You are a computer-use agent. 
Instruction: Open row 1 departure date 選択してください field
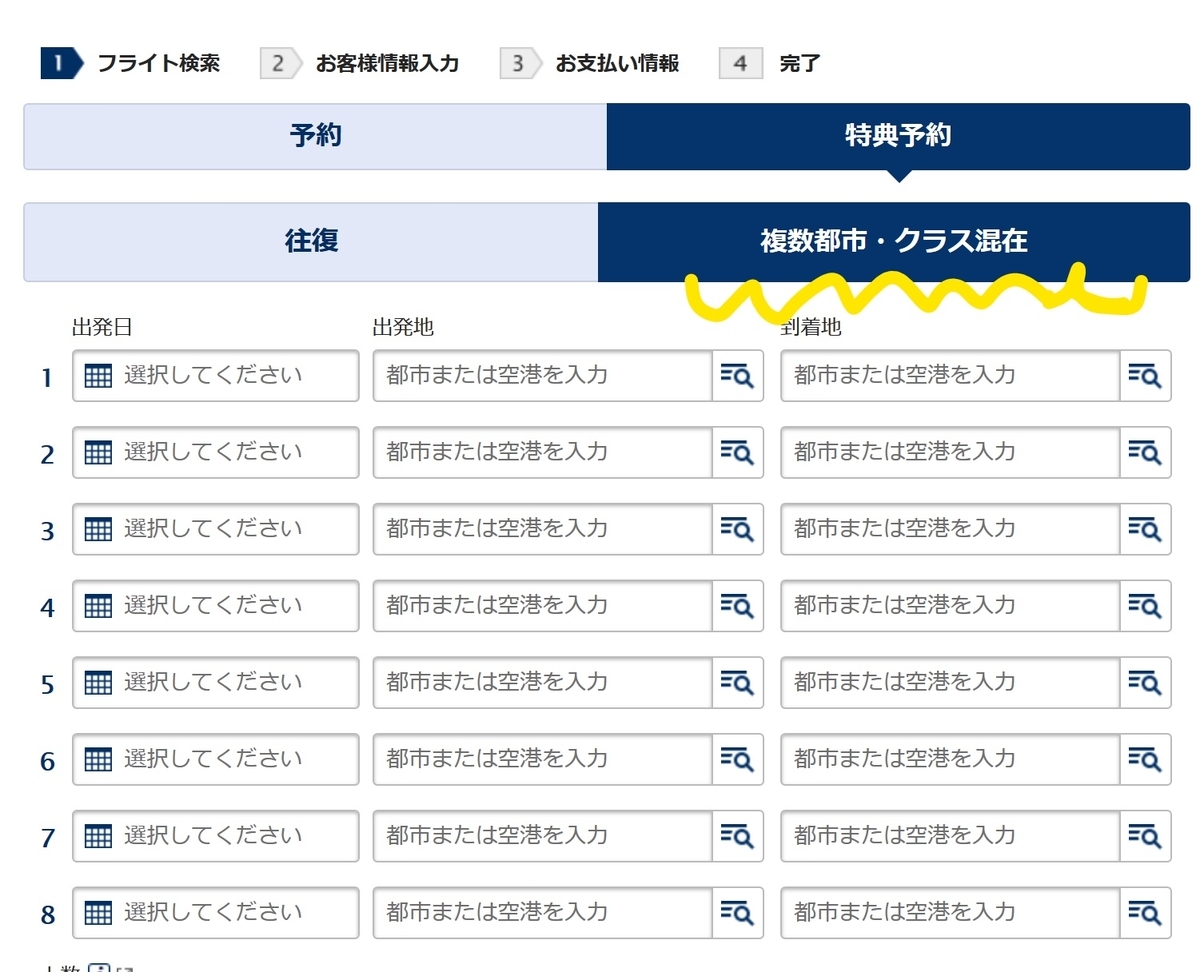click(x=215, y=376)
